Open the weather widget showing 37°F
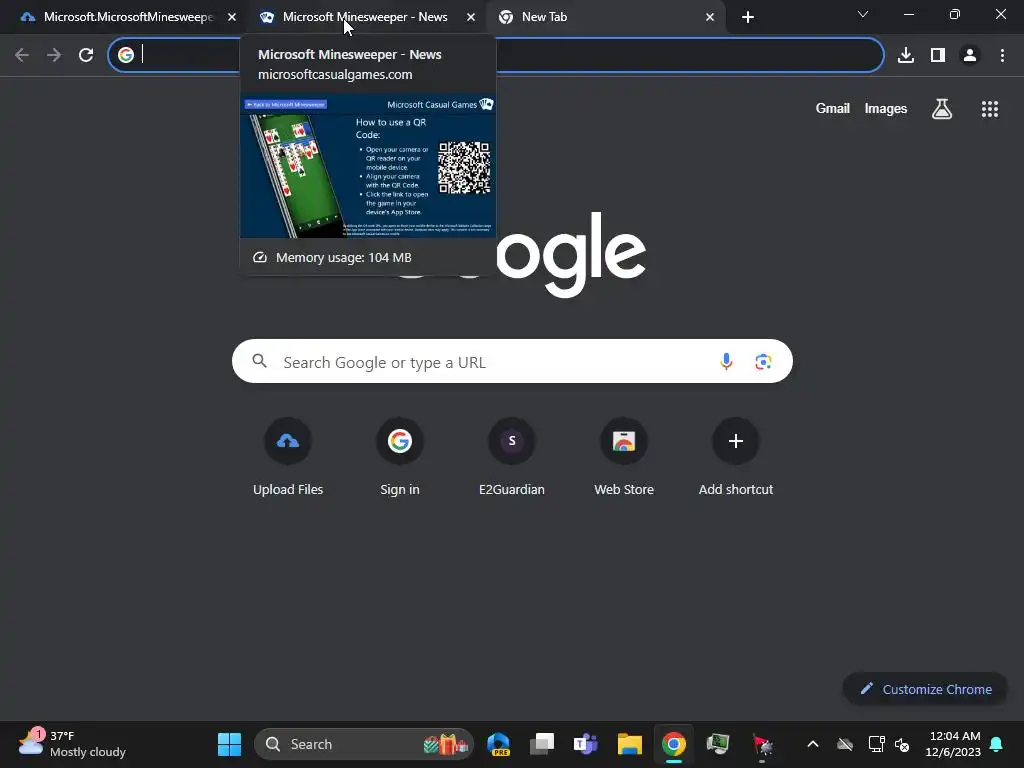1024x768 pixels. point(72,744)
